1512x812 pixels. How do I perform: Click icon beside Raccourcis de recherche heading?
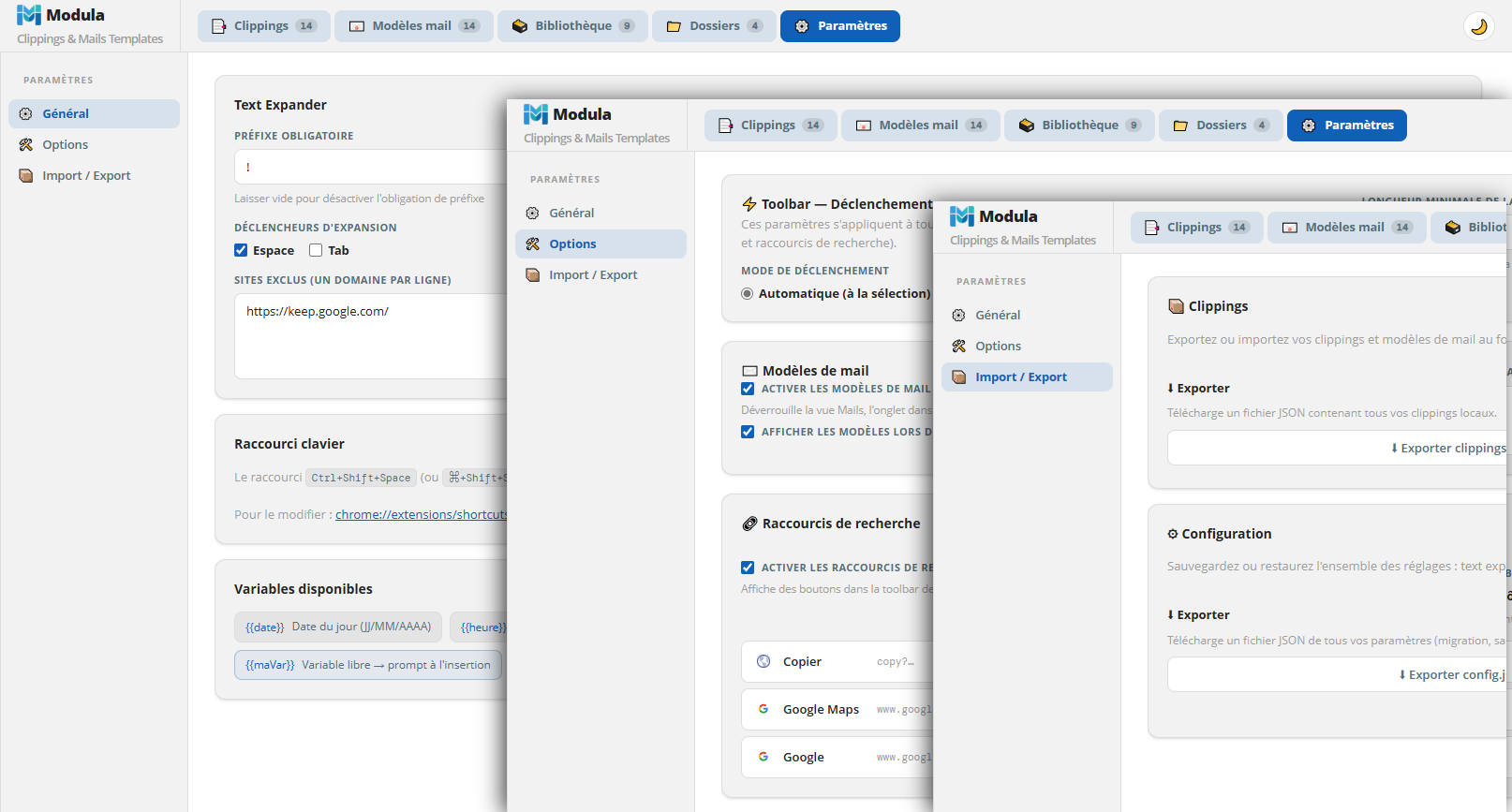click(x=749, y=524)
